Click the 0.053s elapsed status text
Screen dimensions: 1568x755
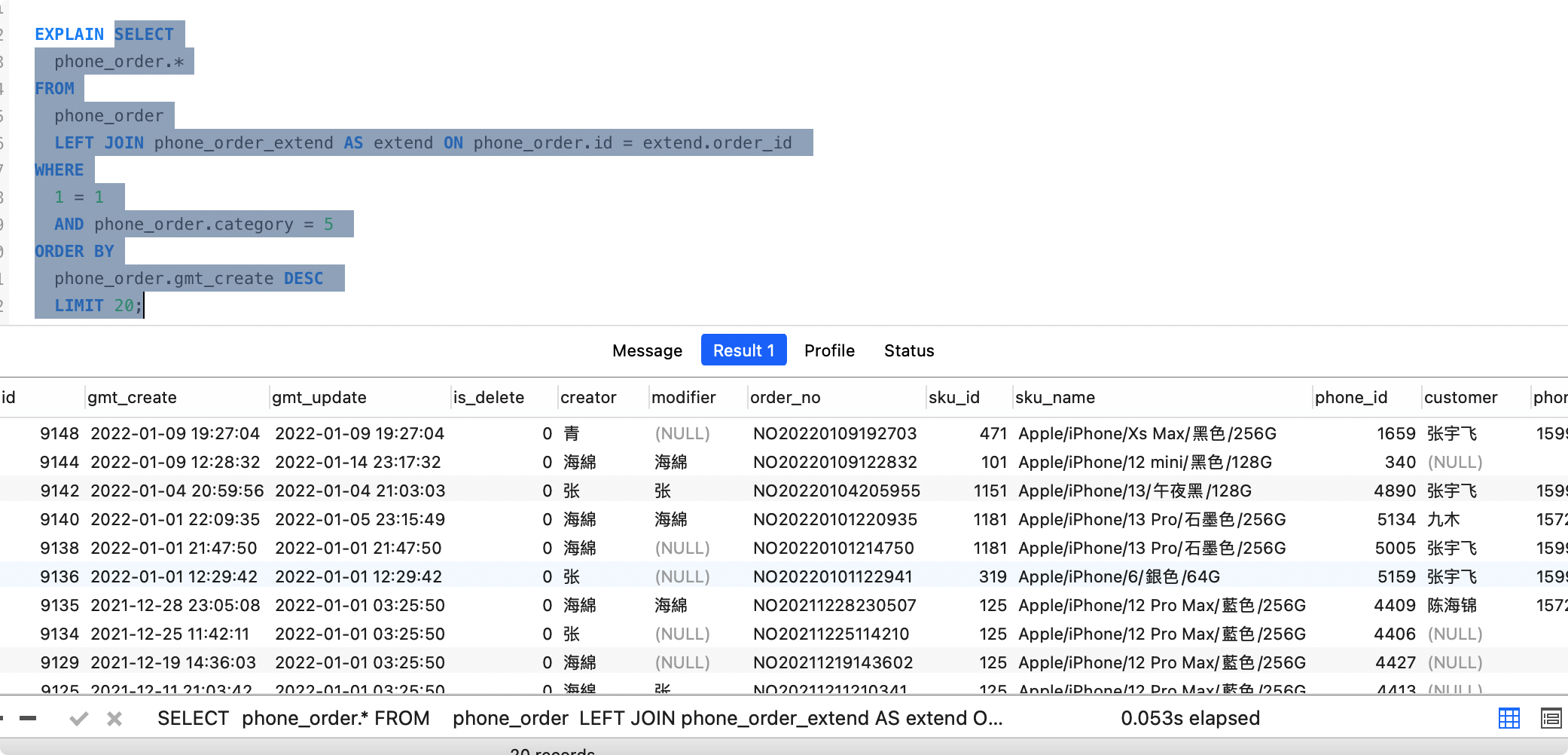pyautogui.click(x=1190, y=718)
